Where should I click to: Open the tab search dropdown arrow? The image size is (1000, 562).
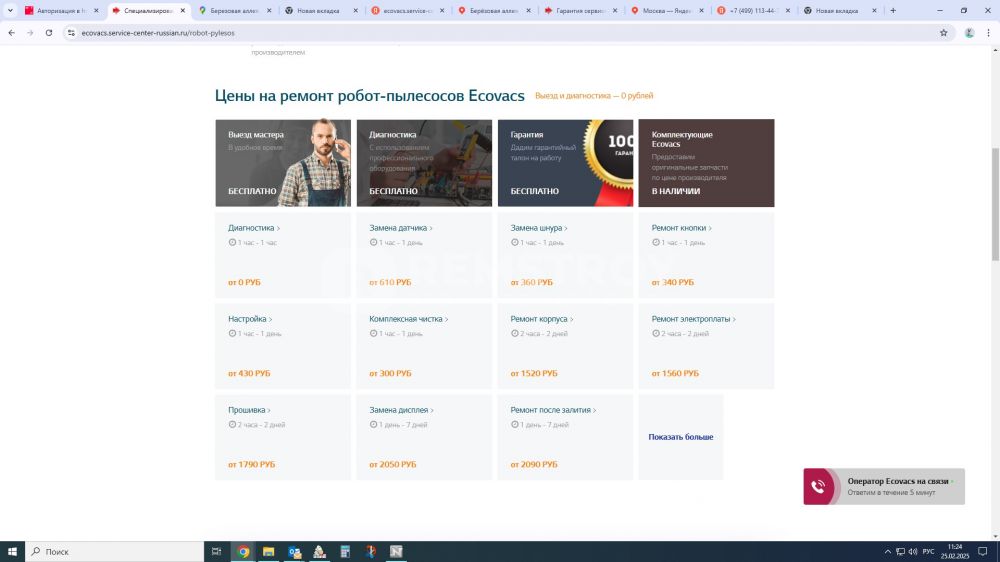[10, 10]
